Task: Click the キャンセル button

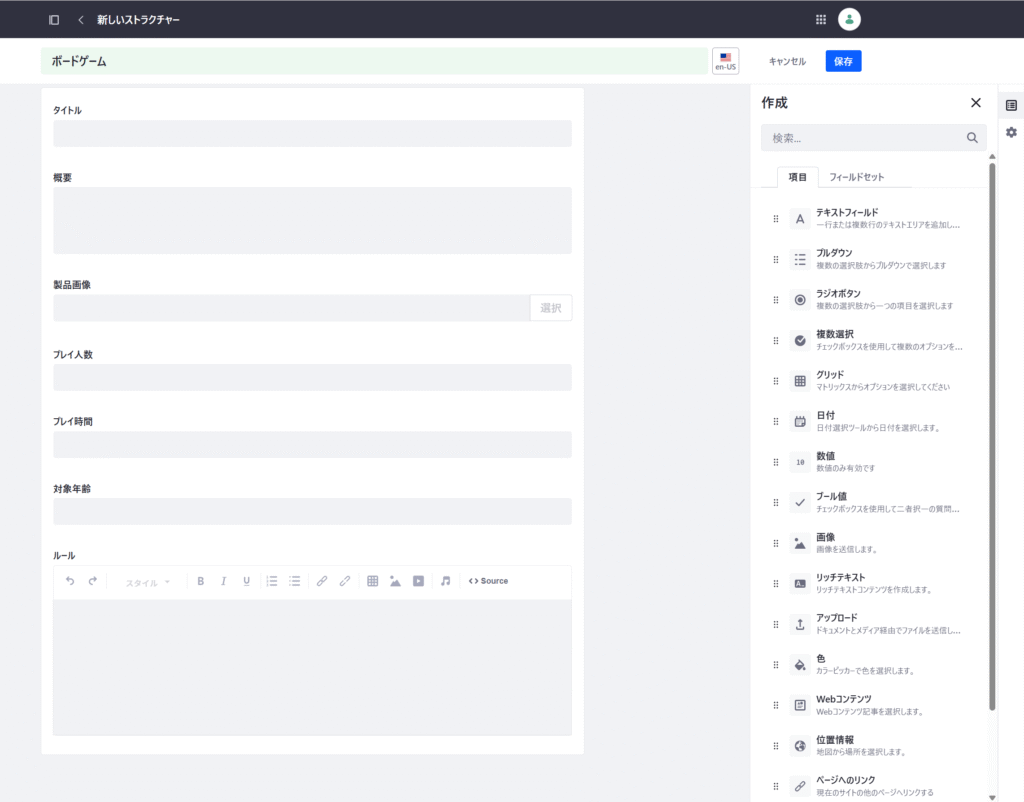Action: [787, 61]
